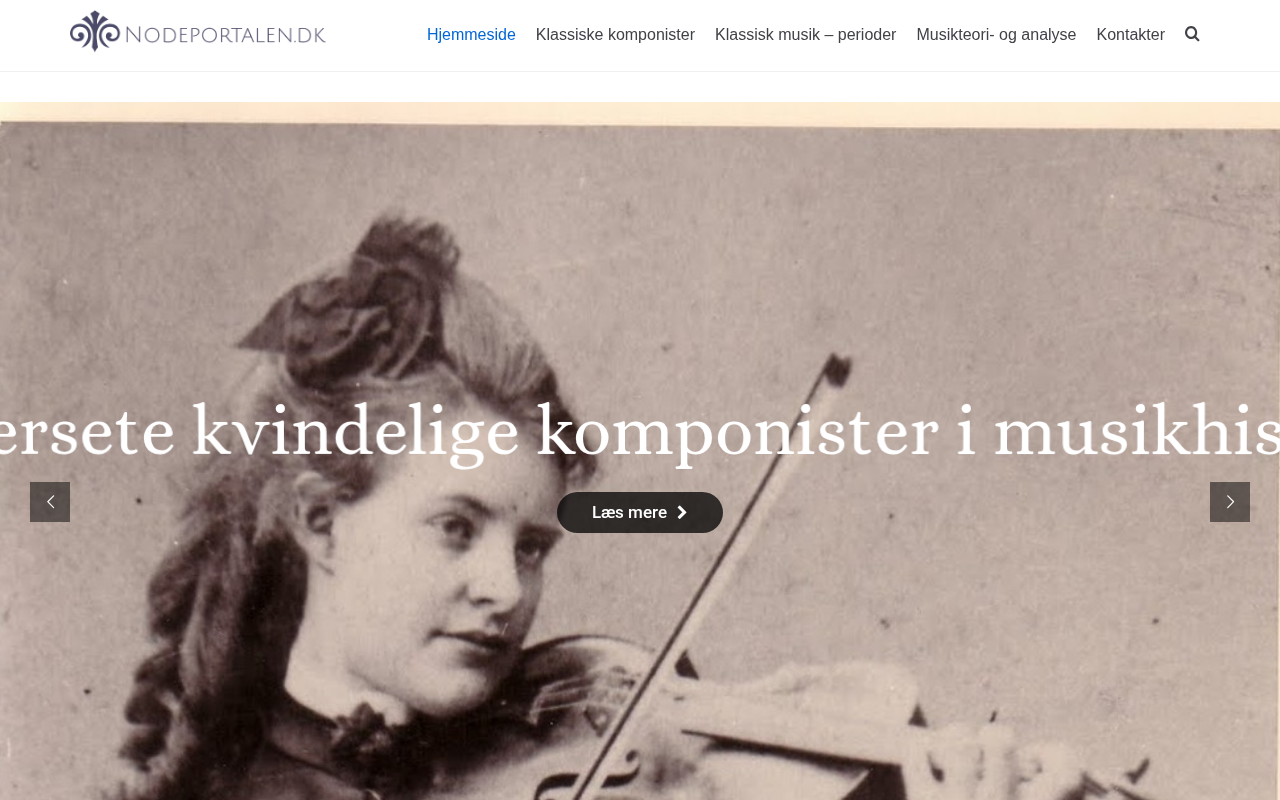The width and height of the screenshot is (1280, 800).
Task: Select Klassisk musik – perioder menu item
Action: [805, 35]
